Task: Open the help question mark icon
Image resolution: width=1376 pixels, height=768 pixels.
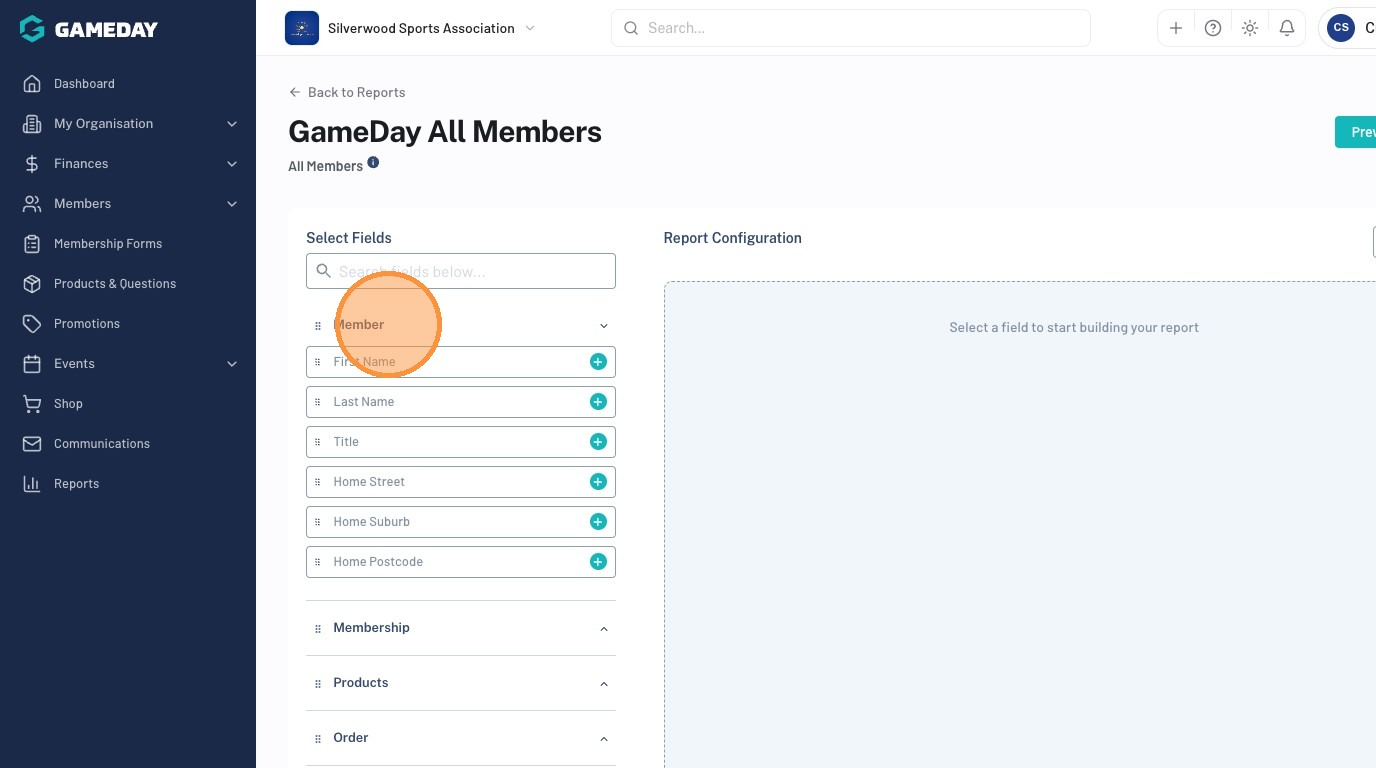Action: click(1213, 28)
